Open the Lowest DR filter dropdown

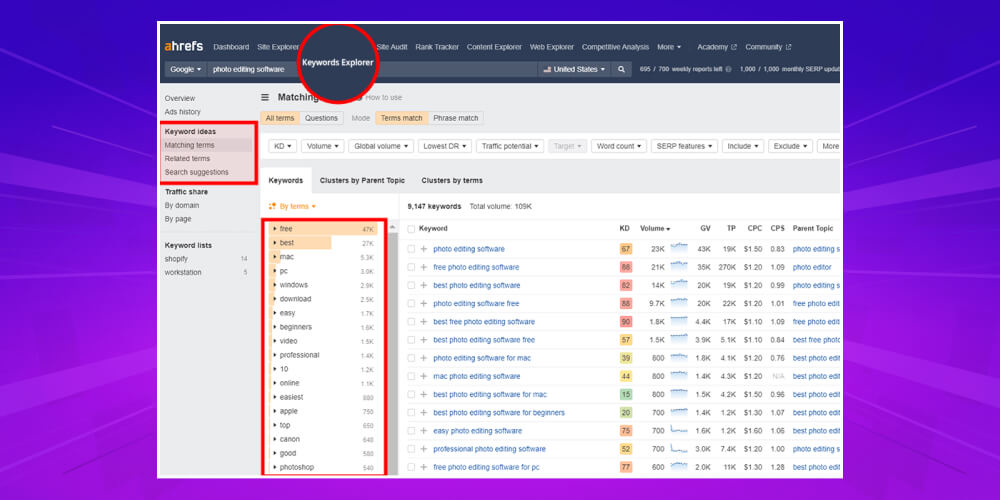(x=445, y=146)
